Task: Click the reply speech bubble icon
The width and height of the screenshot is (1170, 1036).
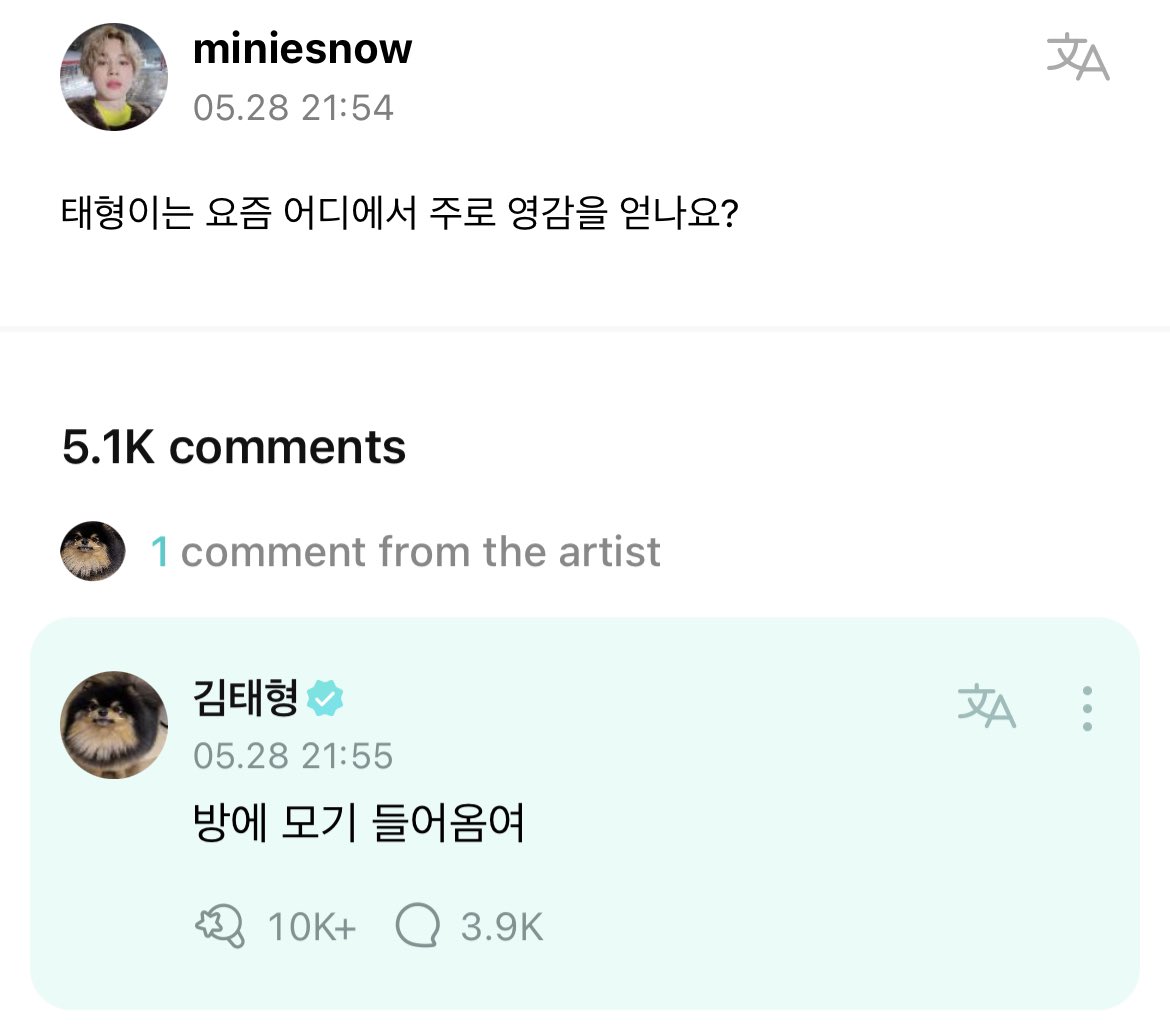Action: pyautogui.click(x=417, y=926)
